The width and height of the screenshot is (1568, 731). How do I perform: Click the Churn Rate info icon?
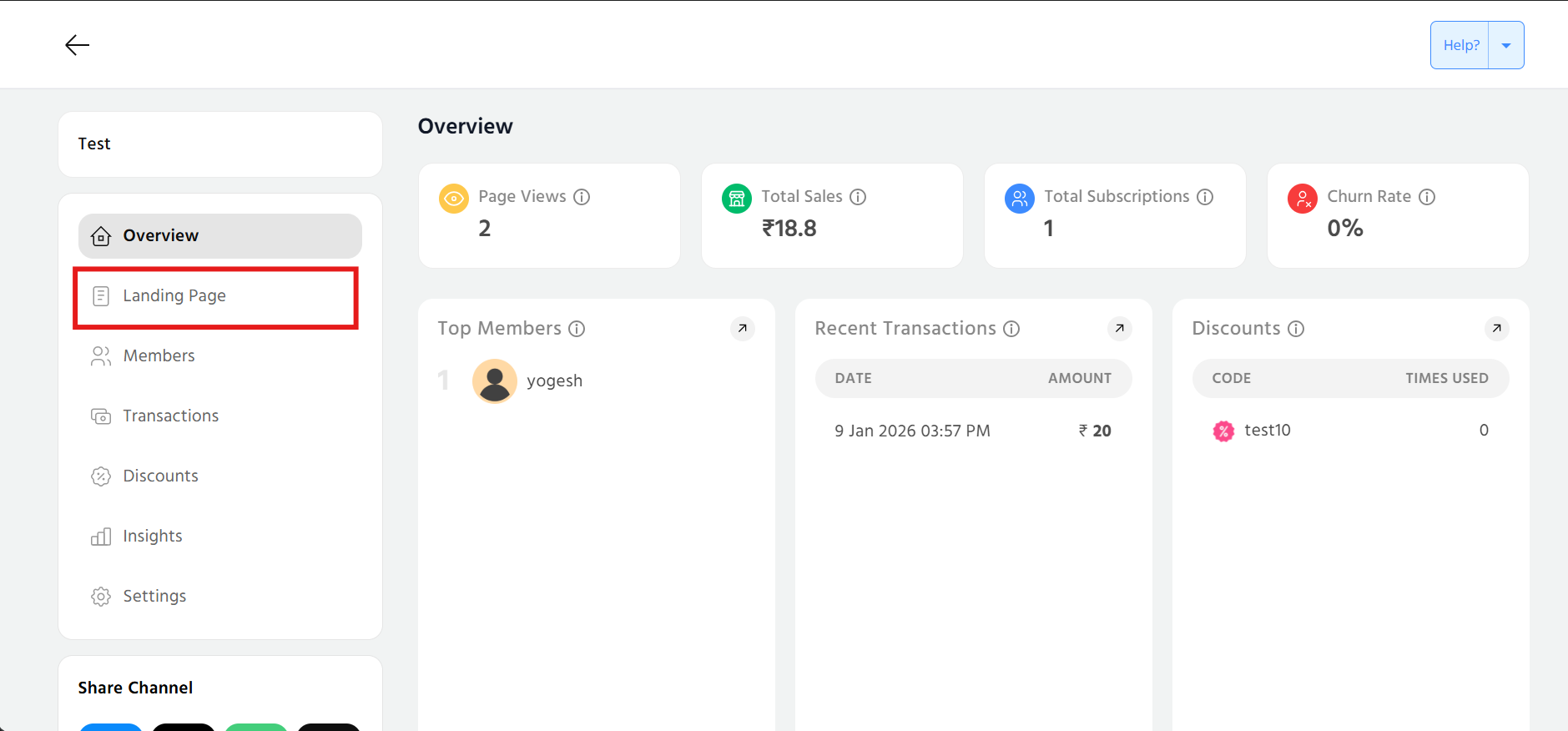pyautogui.click(x=1427, y=197)
